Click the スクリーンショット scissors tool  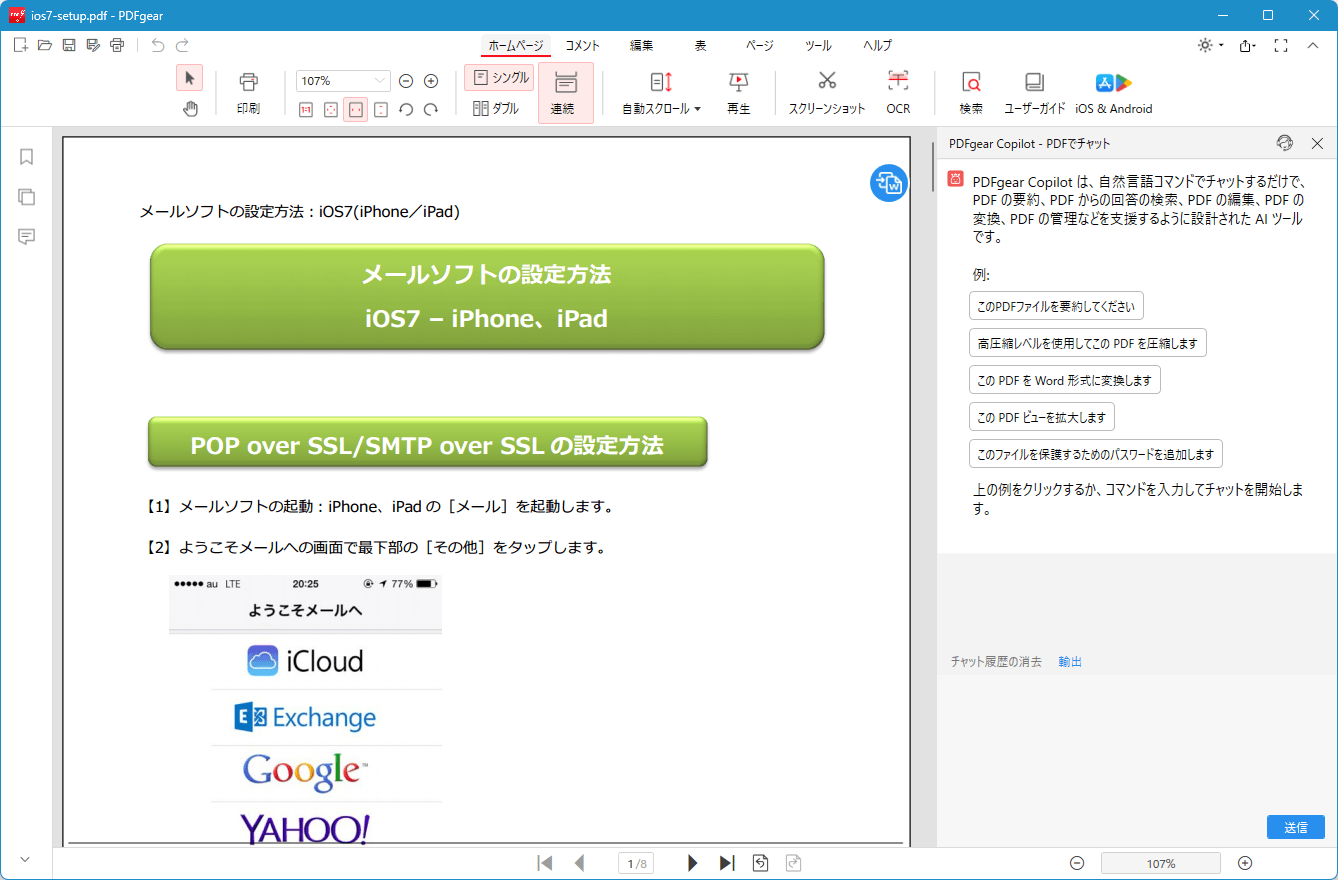coord(827,93)
